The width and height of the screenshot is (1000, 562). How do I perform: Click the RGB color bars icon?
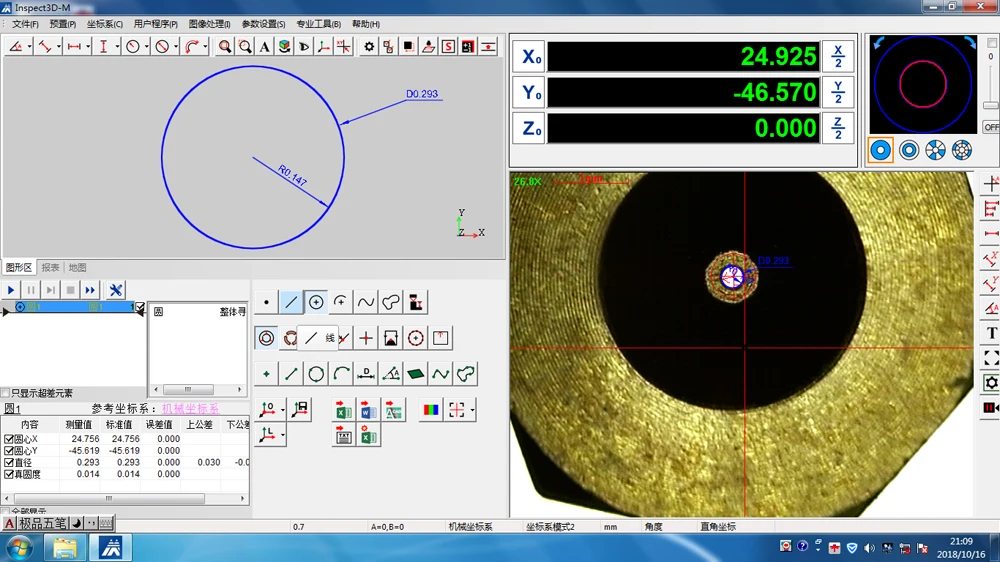430,410
